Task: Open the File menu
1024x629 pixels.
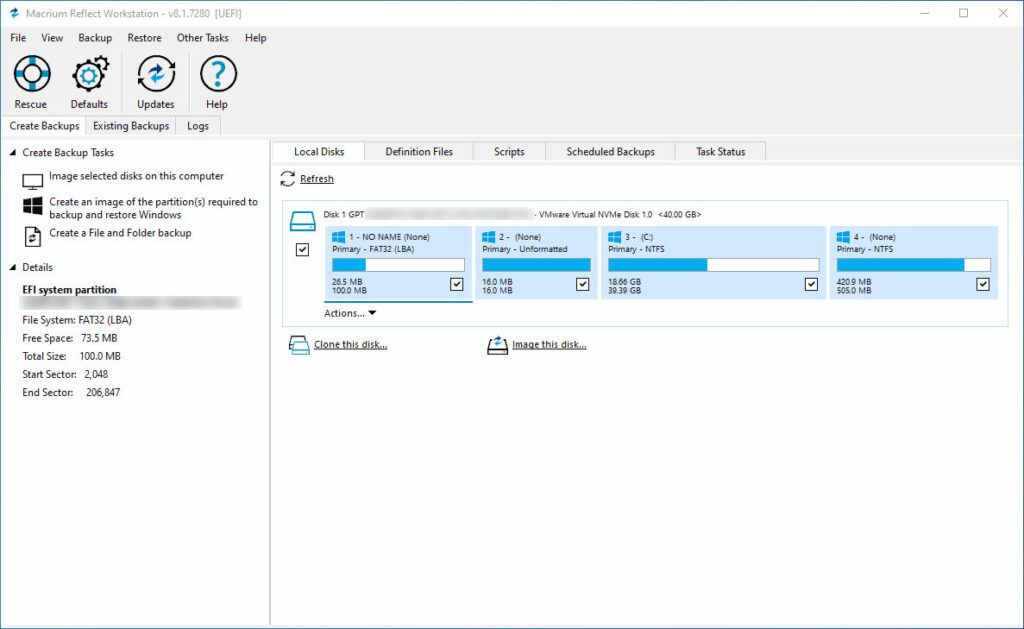Action: pos(18,38)
